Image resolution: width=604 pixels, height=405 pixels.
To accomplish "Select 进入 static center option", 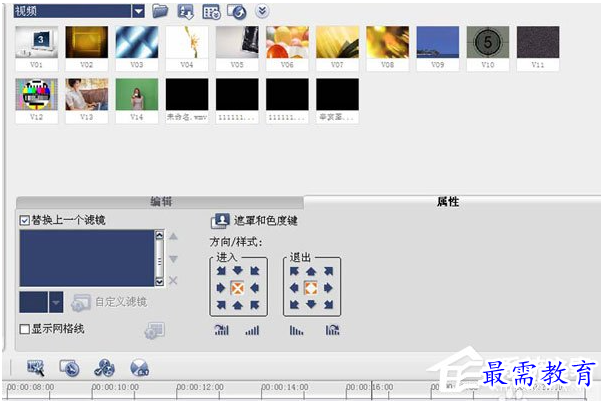I will (x=237, y=288).
